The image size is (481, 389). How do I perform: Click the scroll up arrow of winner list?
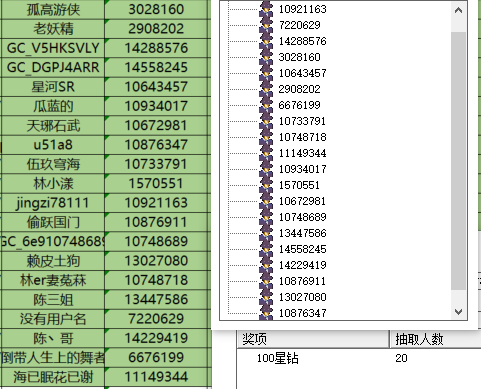[x=458, y=10]
